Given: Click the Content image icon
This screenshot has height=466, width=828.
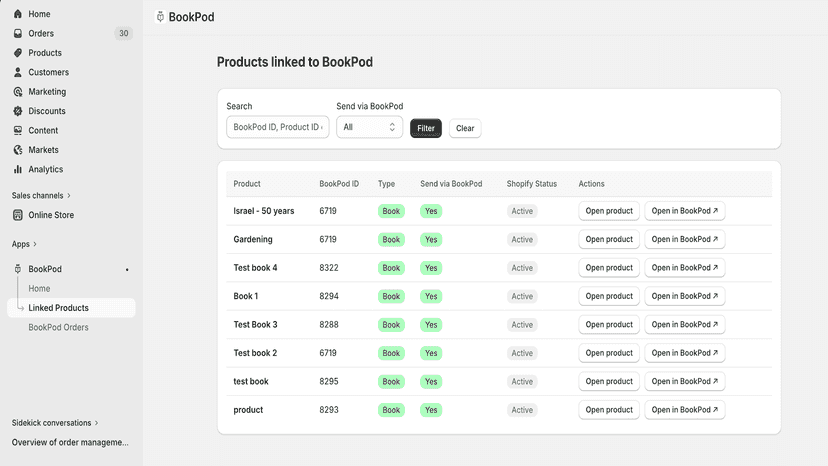Looking at the screenshot, I should coord(18,130).
